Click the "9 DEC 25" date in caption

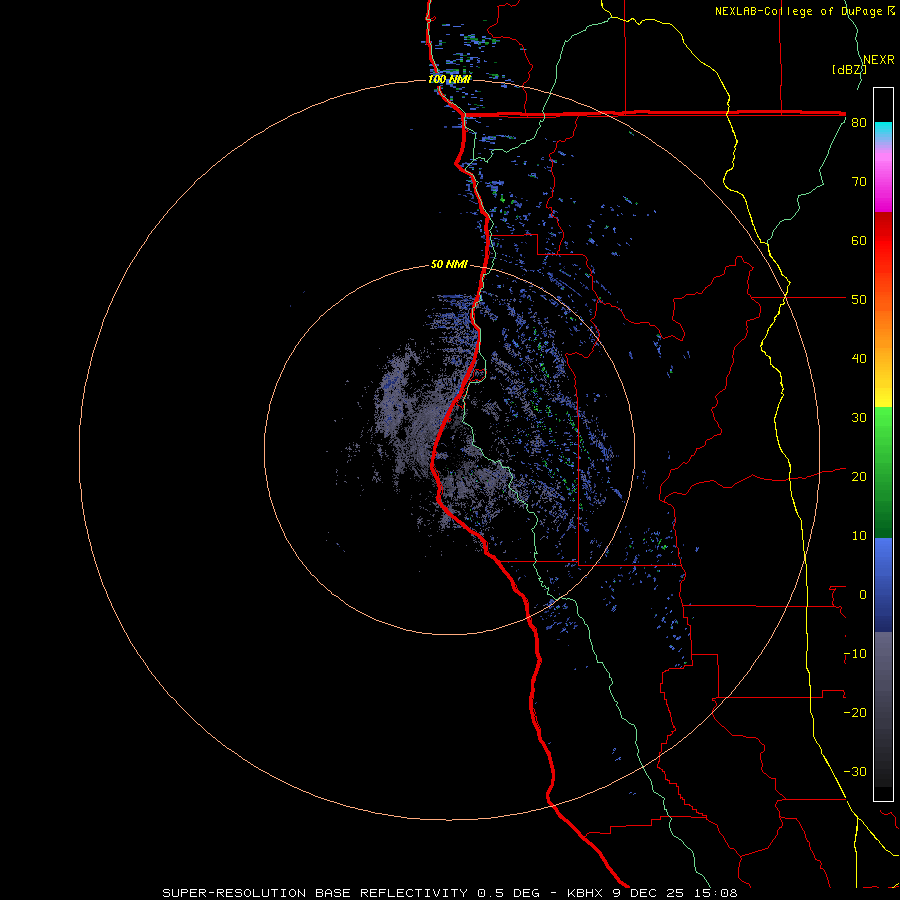[x=648, y=893]
